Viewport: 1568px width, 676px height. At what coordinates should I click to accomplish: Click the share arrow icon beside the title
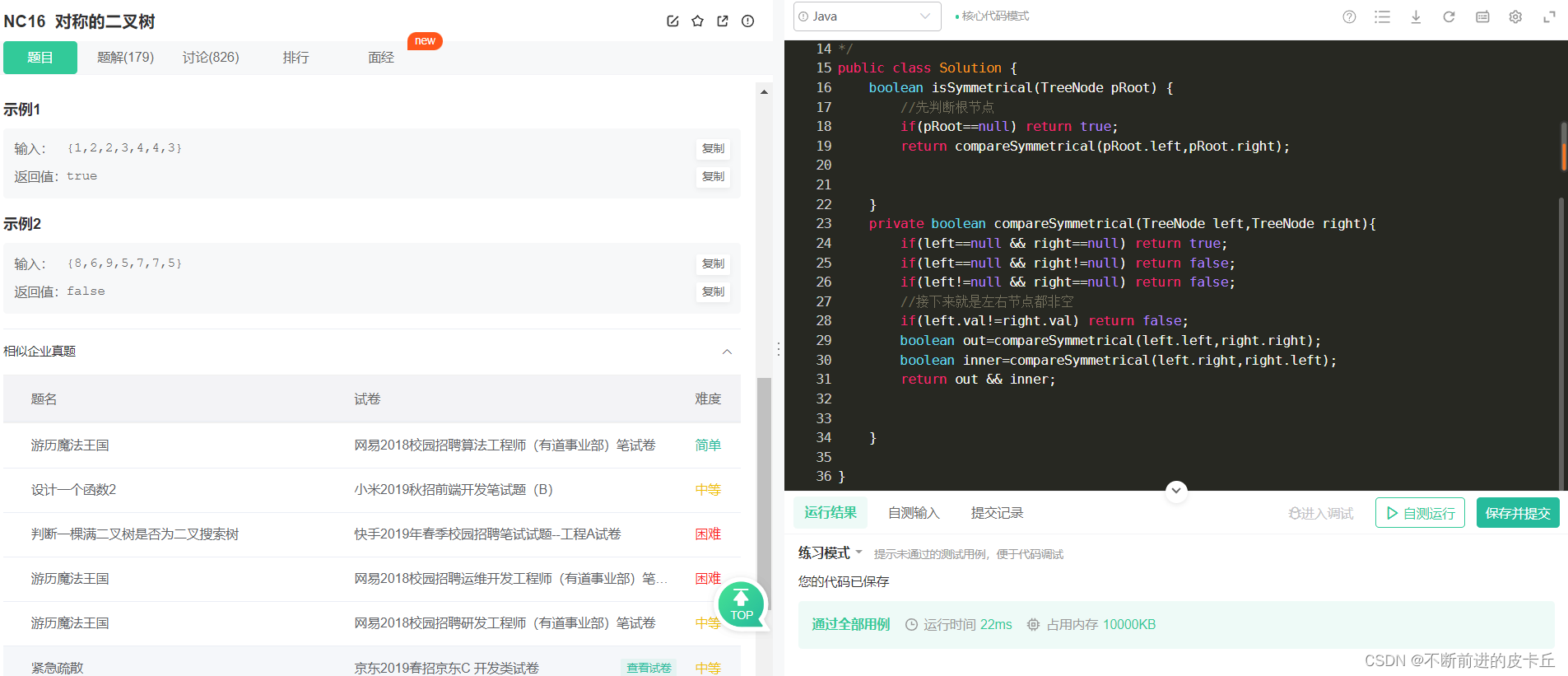coord(723,21)
